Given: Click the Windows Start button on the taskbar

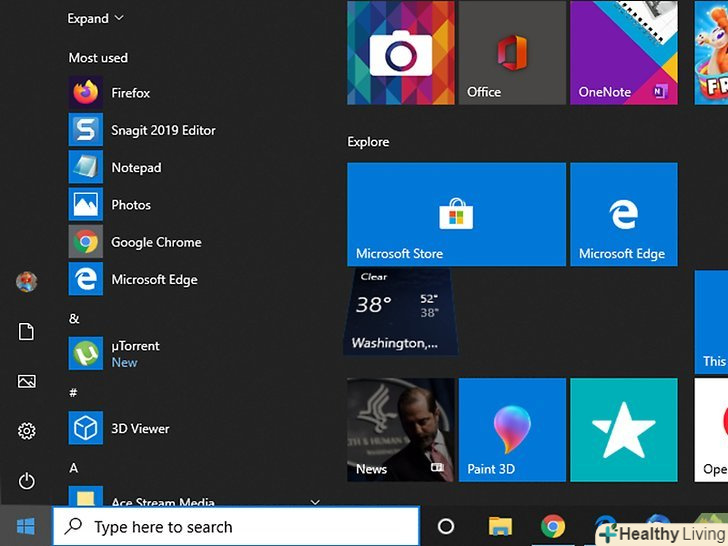Looking at the screenshot, I should tap(26, 526).
